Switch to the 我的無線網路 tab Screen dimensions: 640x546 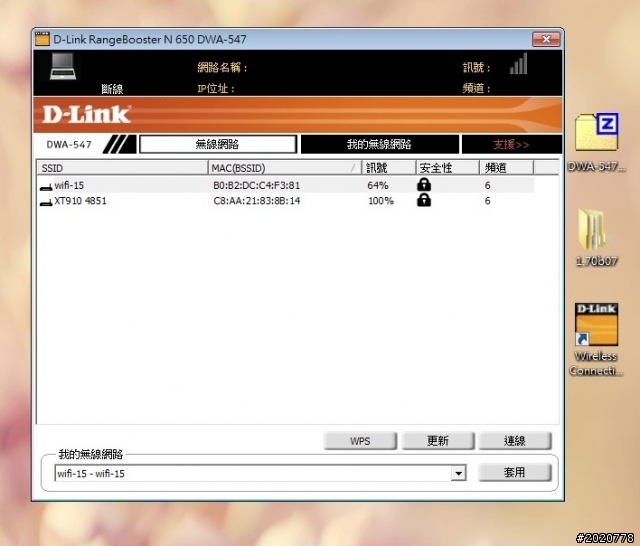click(379, 144)
